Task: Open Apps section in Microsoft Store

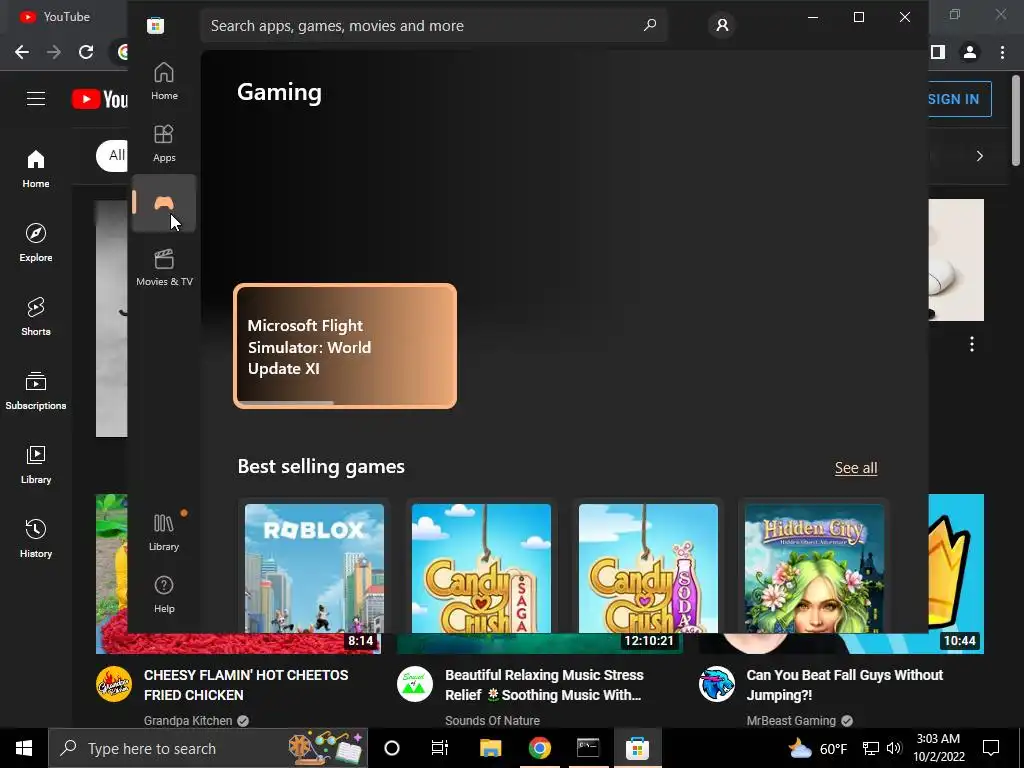Action: tap(164, 143)
